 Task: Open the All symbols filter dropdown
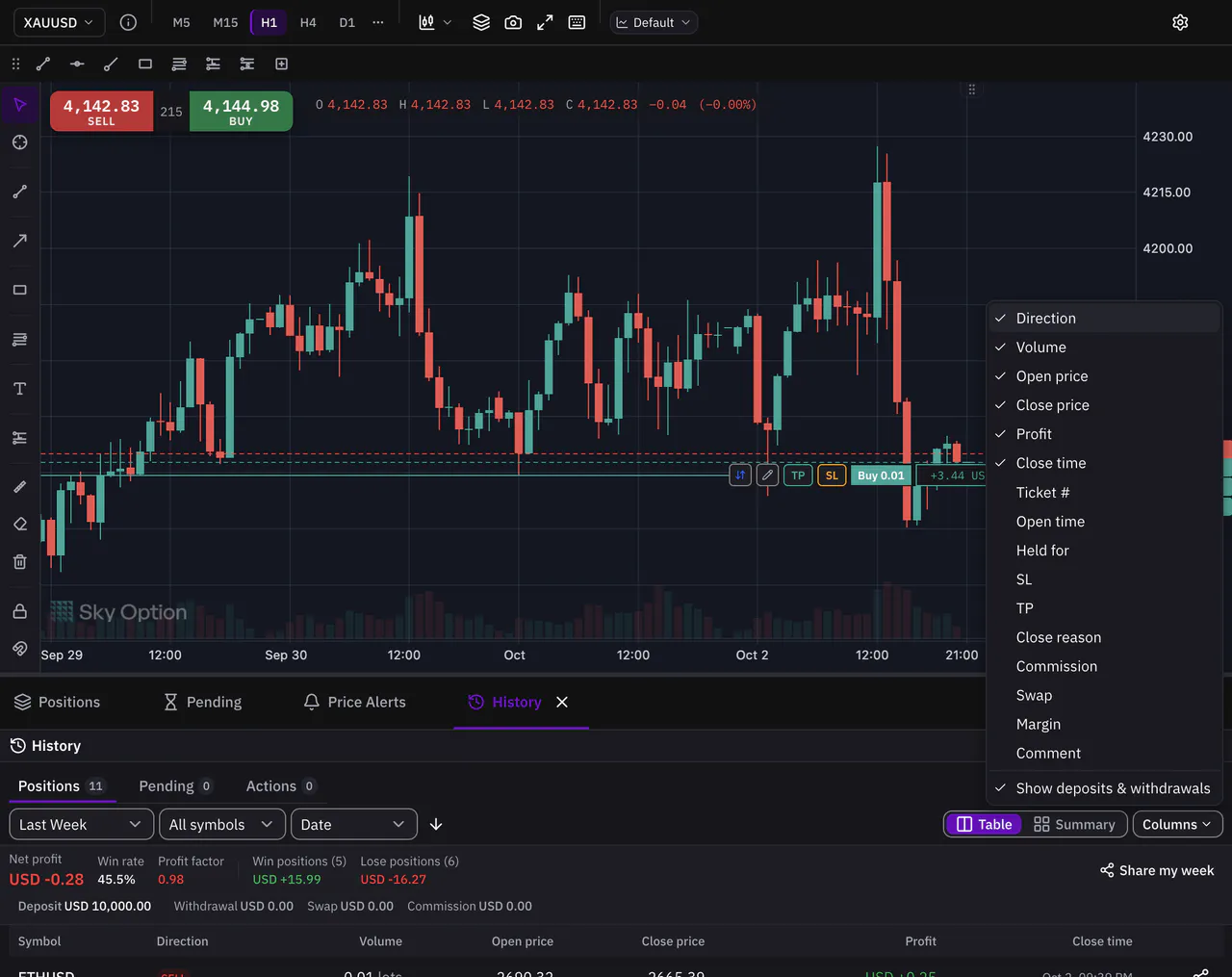[222, 824]
